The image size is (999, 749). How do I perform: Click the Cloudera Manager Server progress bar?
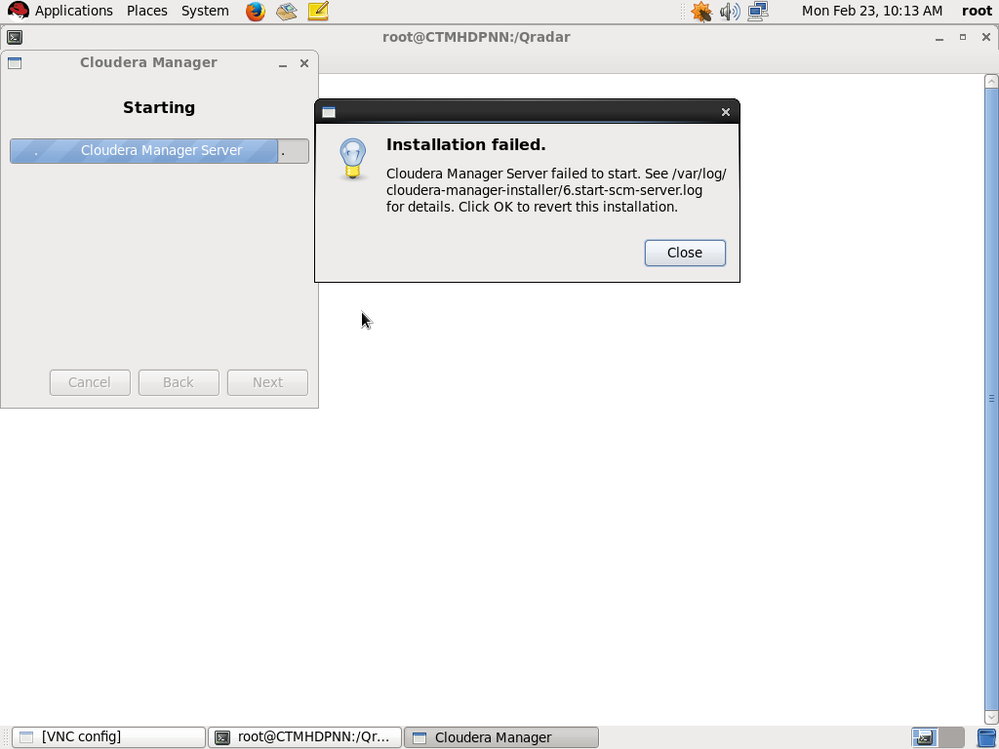(x=159, y=151)
